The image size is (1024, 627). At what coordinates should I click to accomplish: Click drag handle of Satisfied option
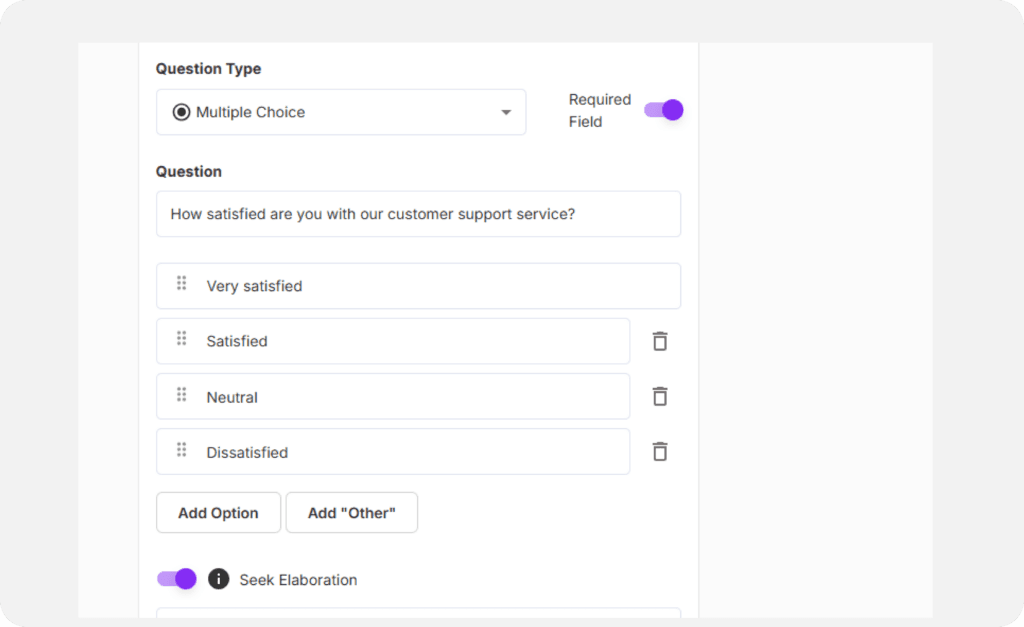(182, 339)
